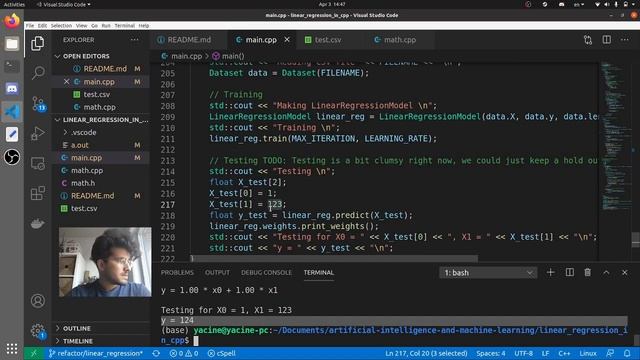Image resolution: width=640 pixels, height=360 pixels.
Task: Open main.cpp breadcrumb file dropdown
Action: [x=182, y=56]
